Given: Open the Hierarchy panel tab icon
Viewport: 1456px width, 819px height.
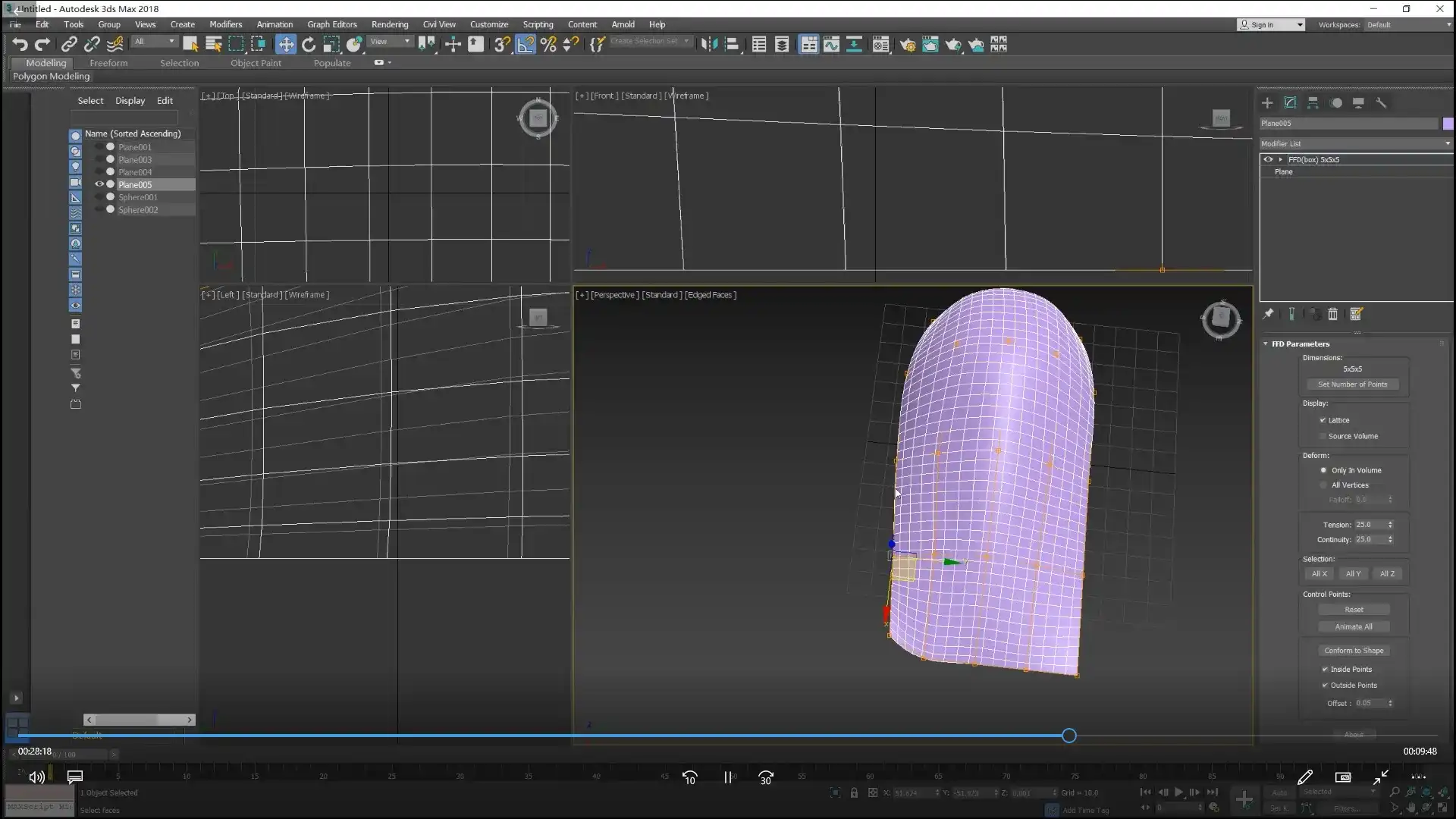Looking at the screenshot, I should coord(1313,102).
